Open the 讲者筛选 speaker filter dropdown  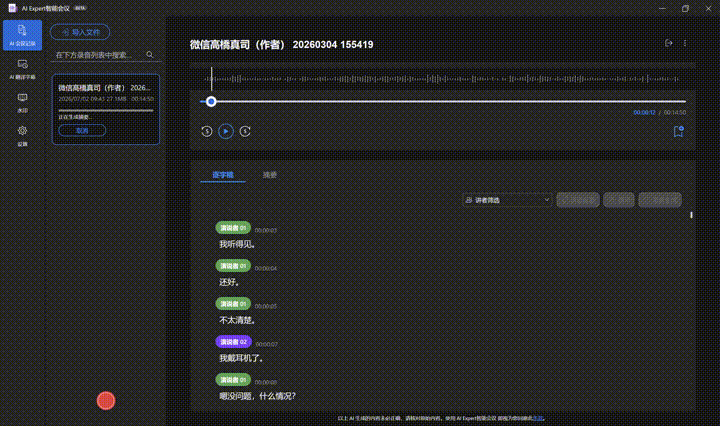507,200
